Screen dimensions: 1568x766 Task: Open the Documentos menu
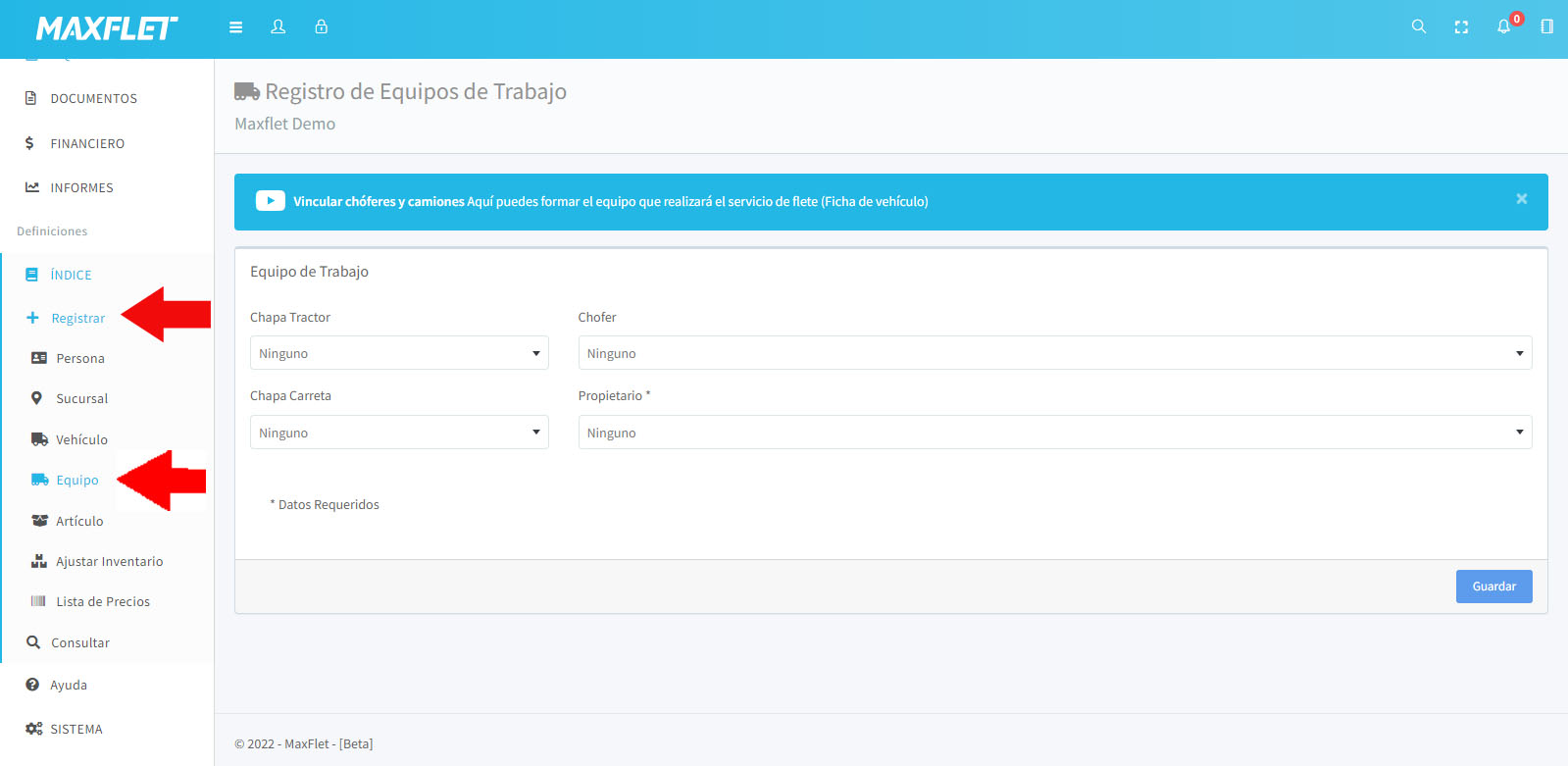[93, 99]
